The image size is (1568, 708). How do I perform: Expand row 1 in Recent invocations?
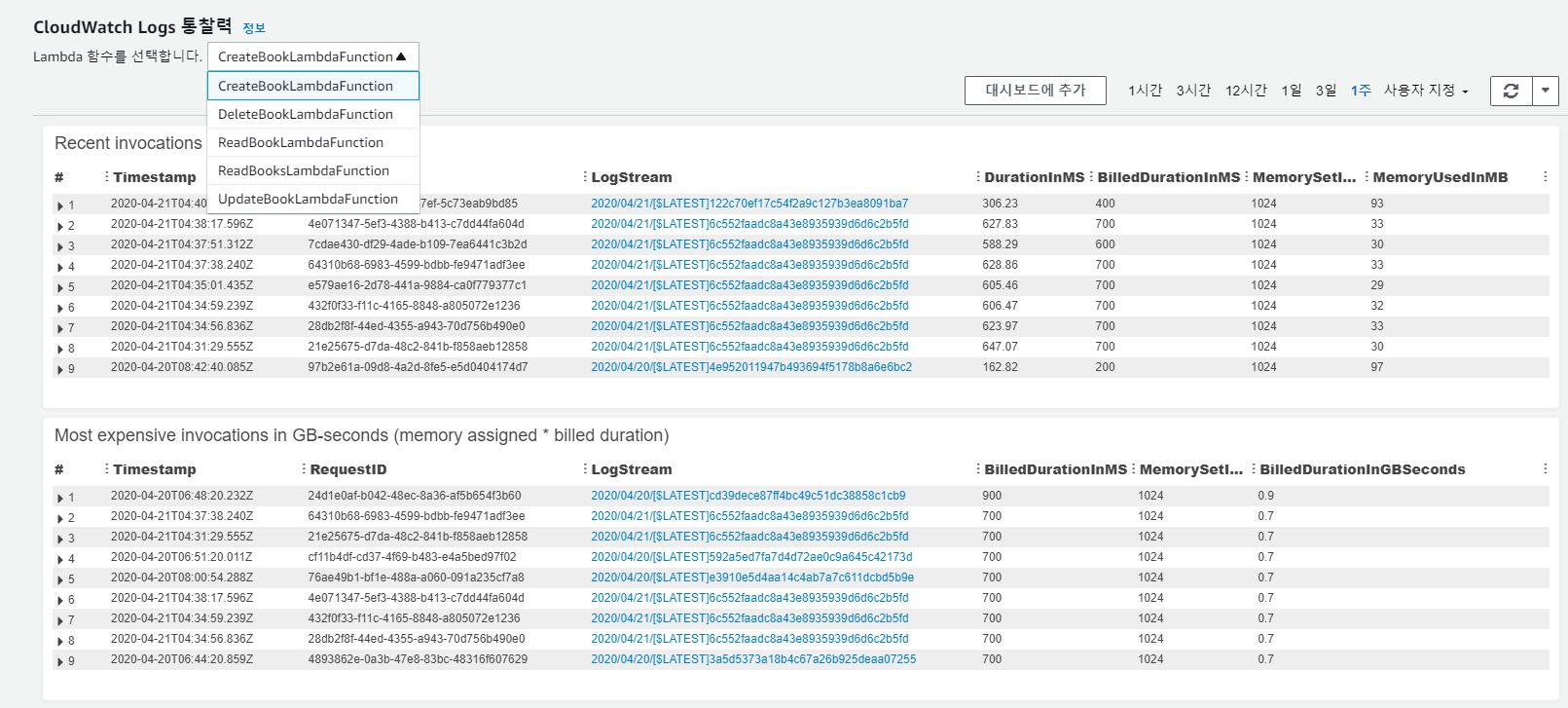60,205
